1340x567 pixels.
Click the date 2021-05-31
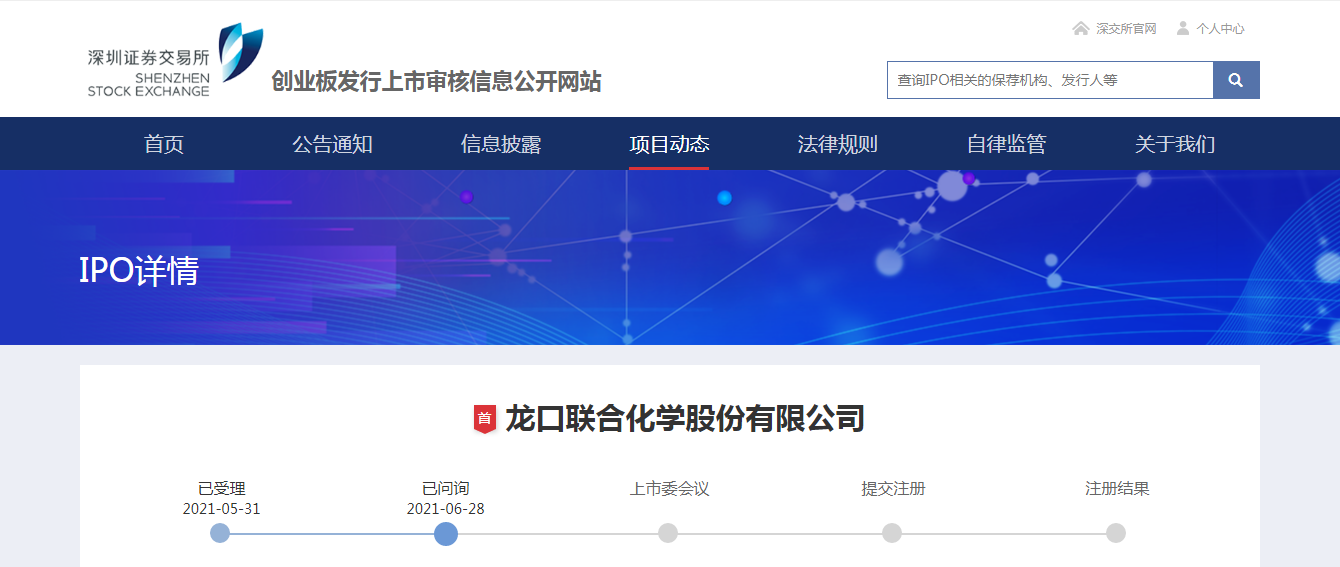[x=221, y=509]
